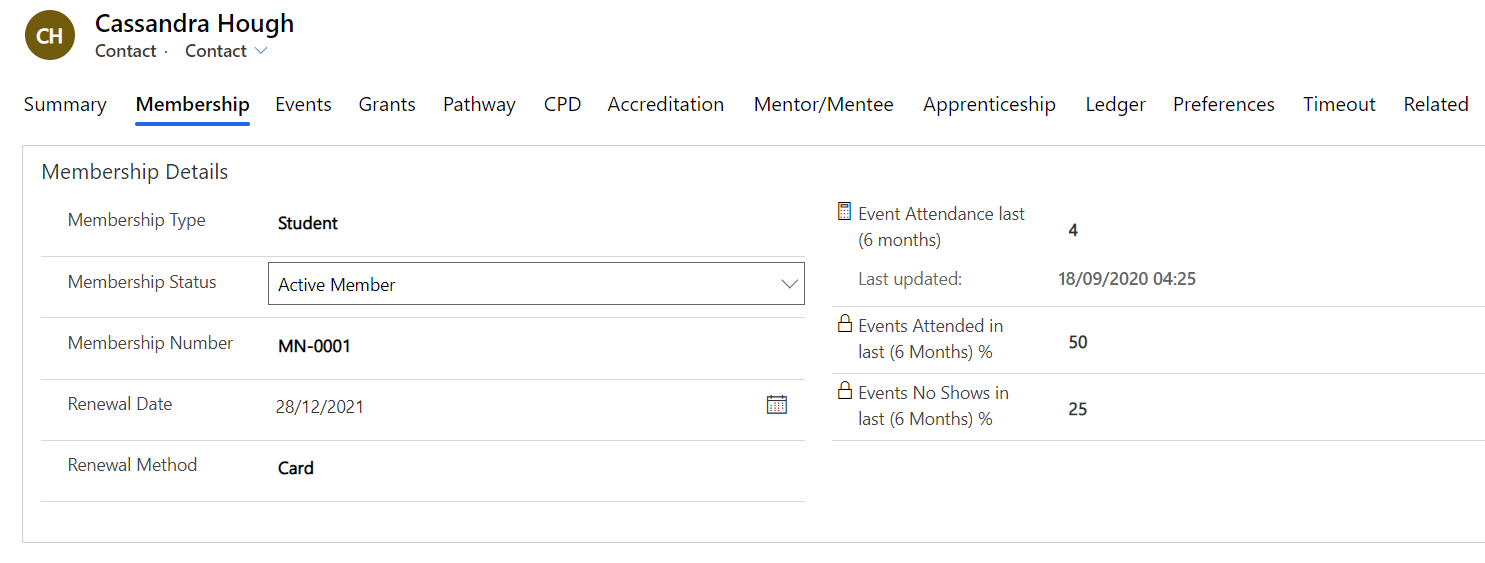
Task: Click the Membership Status dropdown arrow
Action: tap(788, 284)
